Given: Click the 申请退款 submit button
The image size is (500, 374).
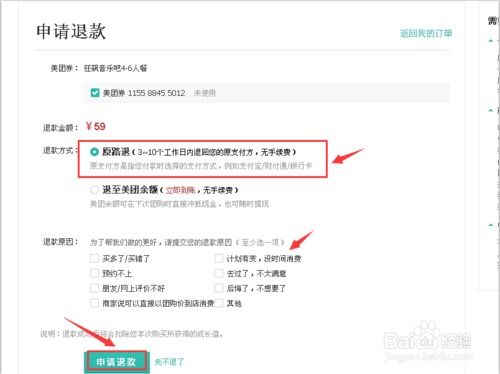Looking at the screenshot, I should [x=116, y=362].
